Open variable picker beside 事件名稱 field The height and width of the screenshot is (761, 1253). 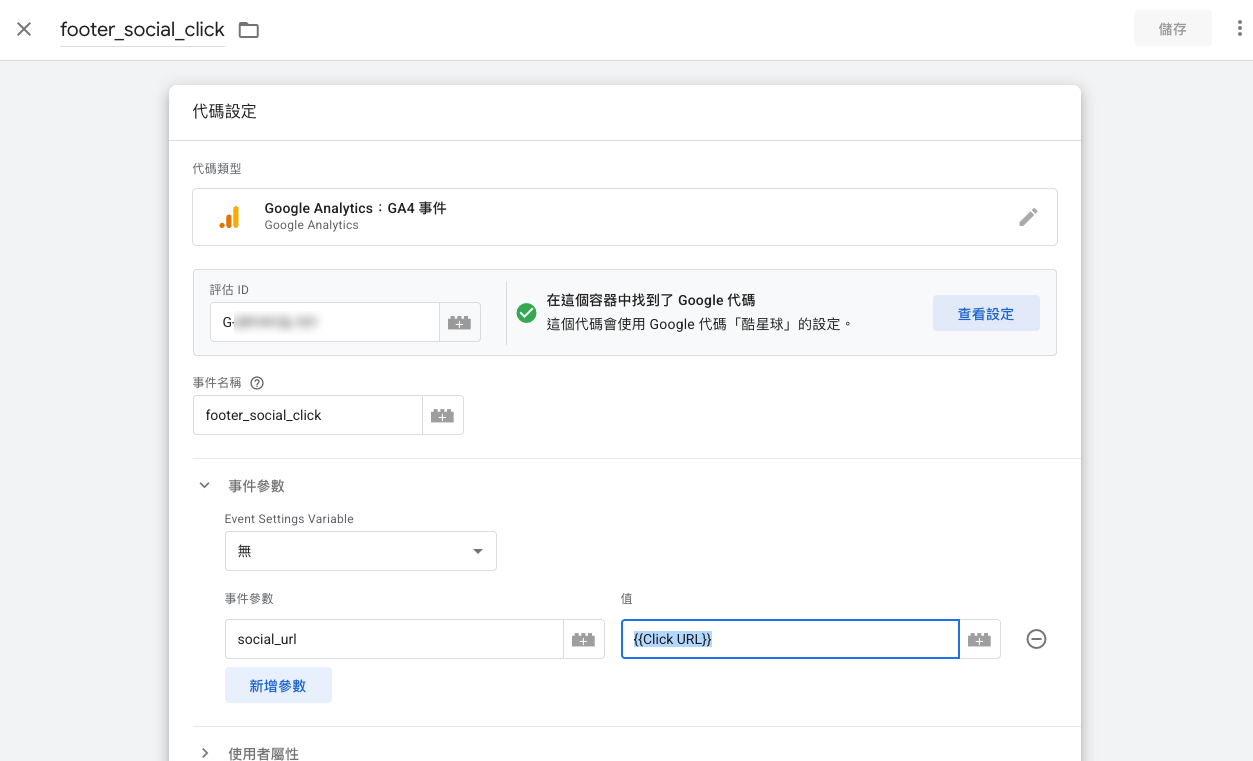coord(443,414)
